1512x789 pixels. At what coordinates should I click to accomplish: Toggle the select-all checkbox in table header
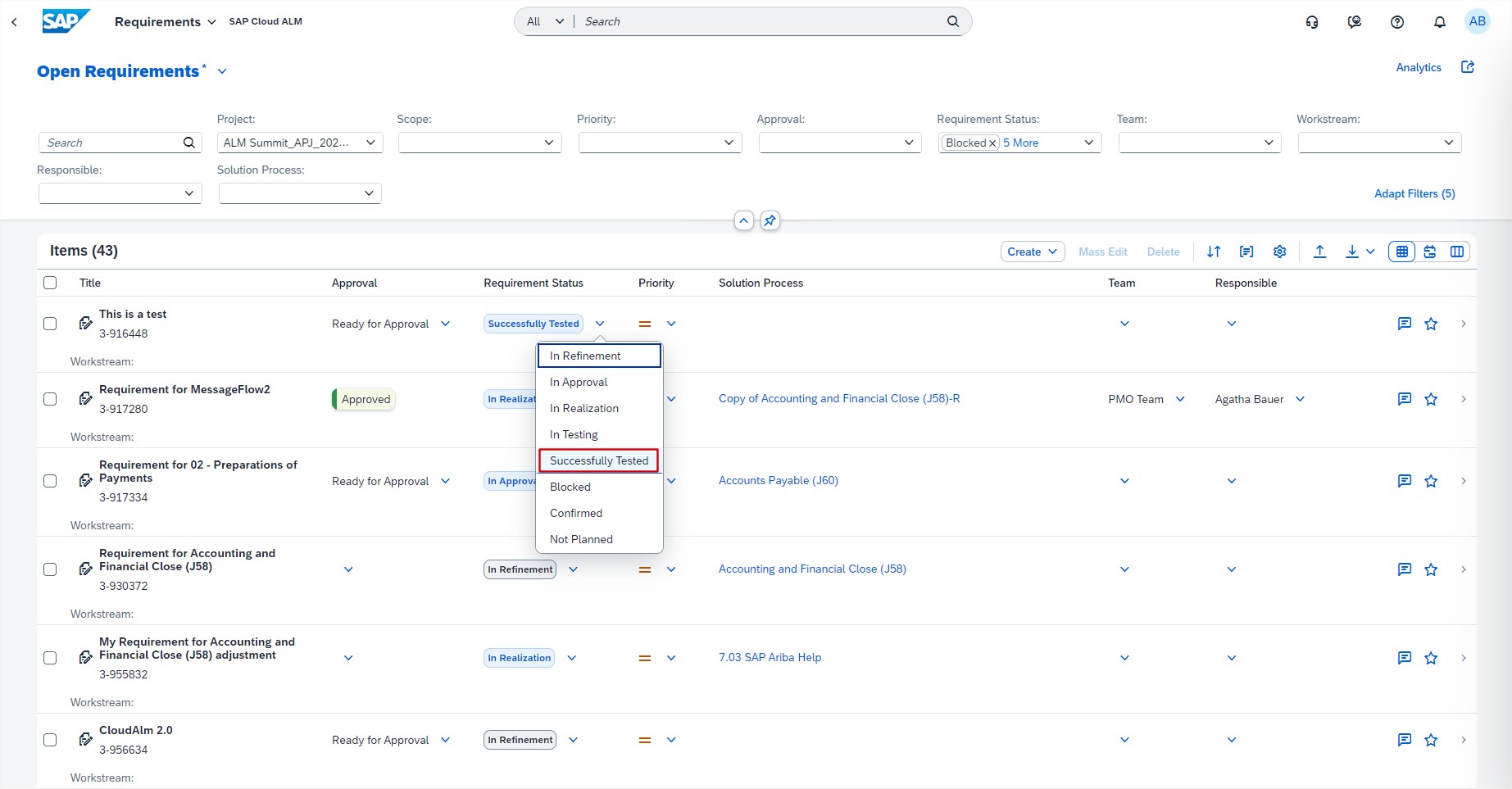pyautogui.click(x=50, y=283)
